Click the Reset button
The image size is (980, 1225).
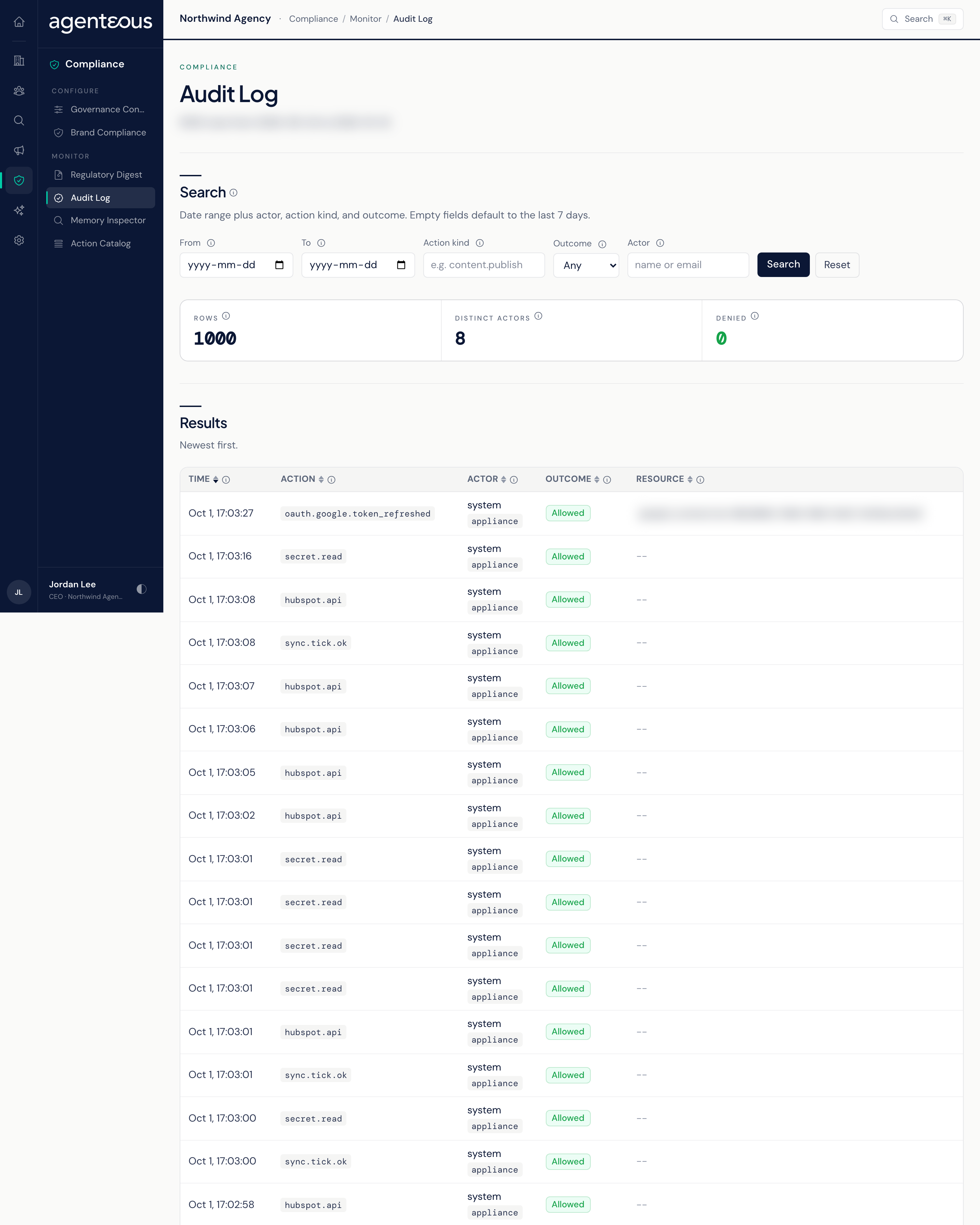[837, 265]
